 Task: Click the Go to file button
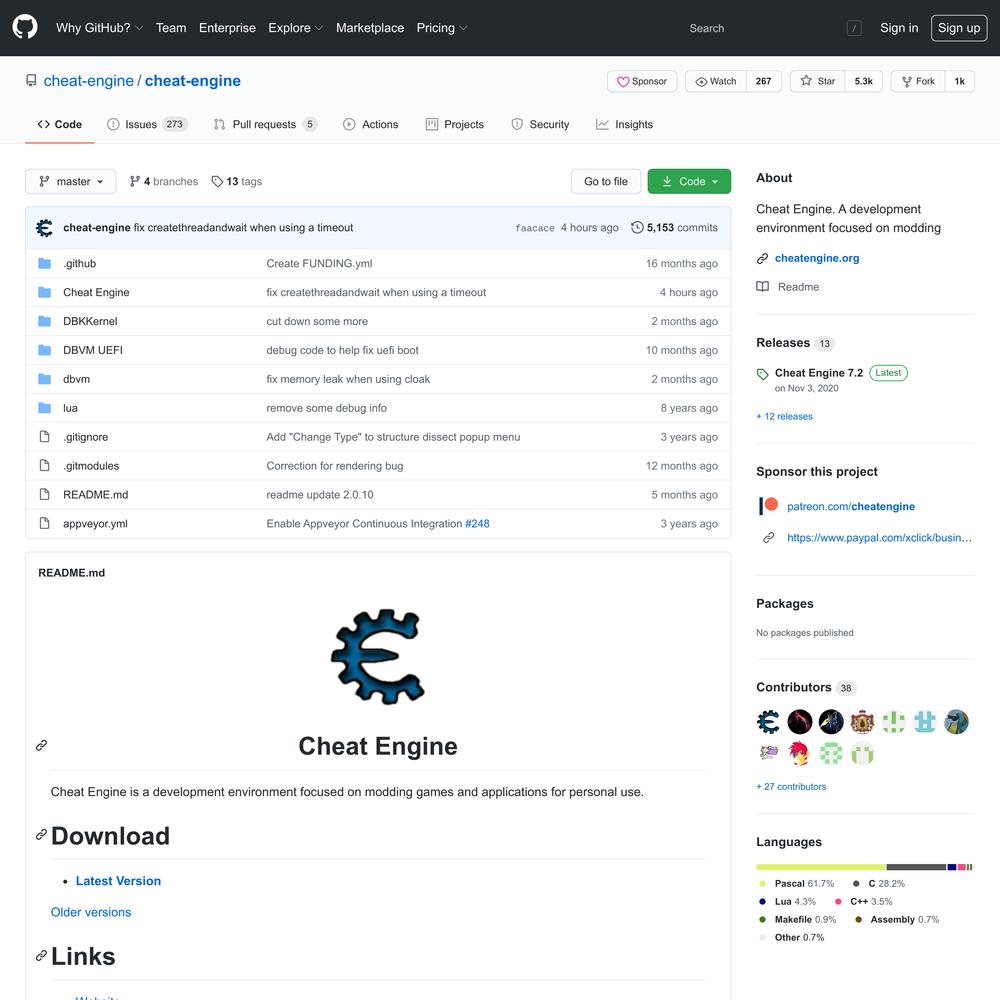[606, 181]
